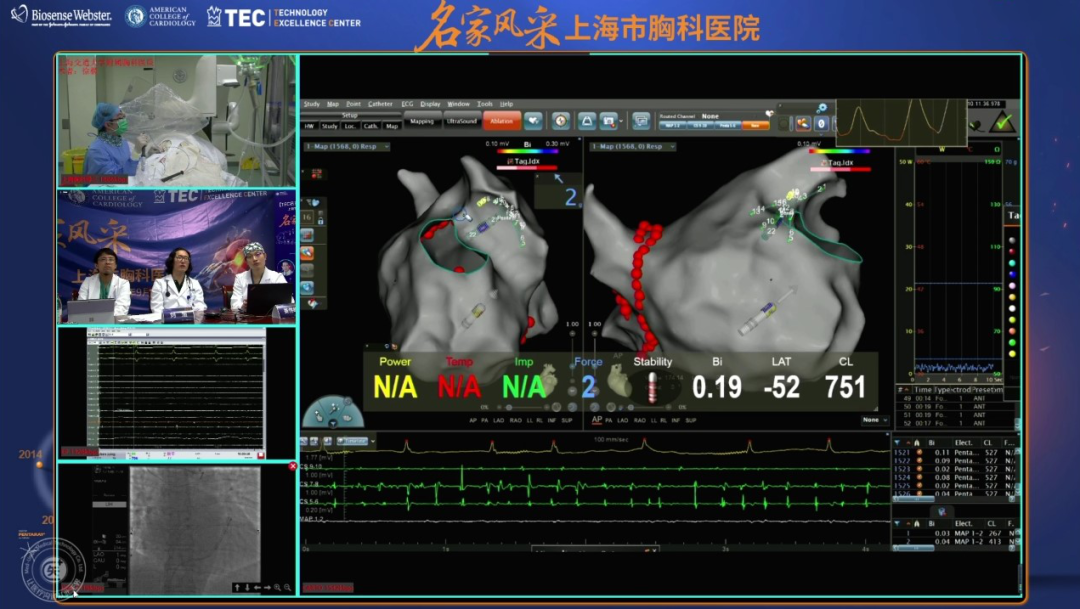This screenshot has height=609, width=1080.
Task: Switch to the Mapping tab
Action: pos(422,121)
